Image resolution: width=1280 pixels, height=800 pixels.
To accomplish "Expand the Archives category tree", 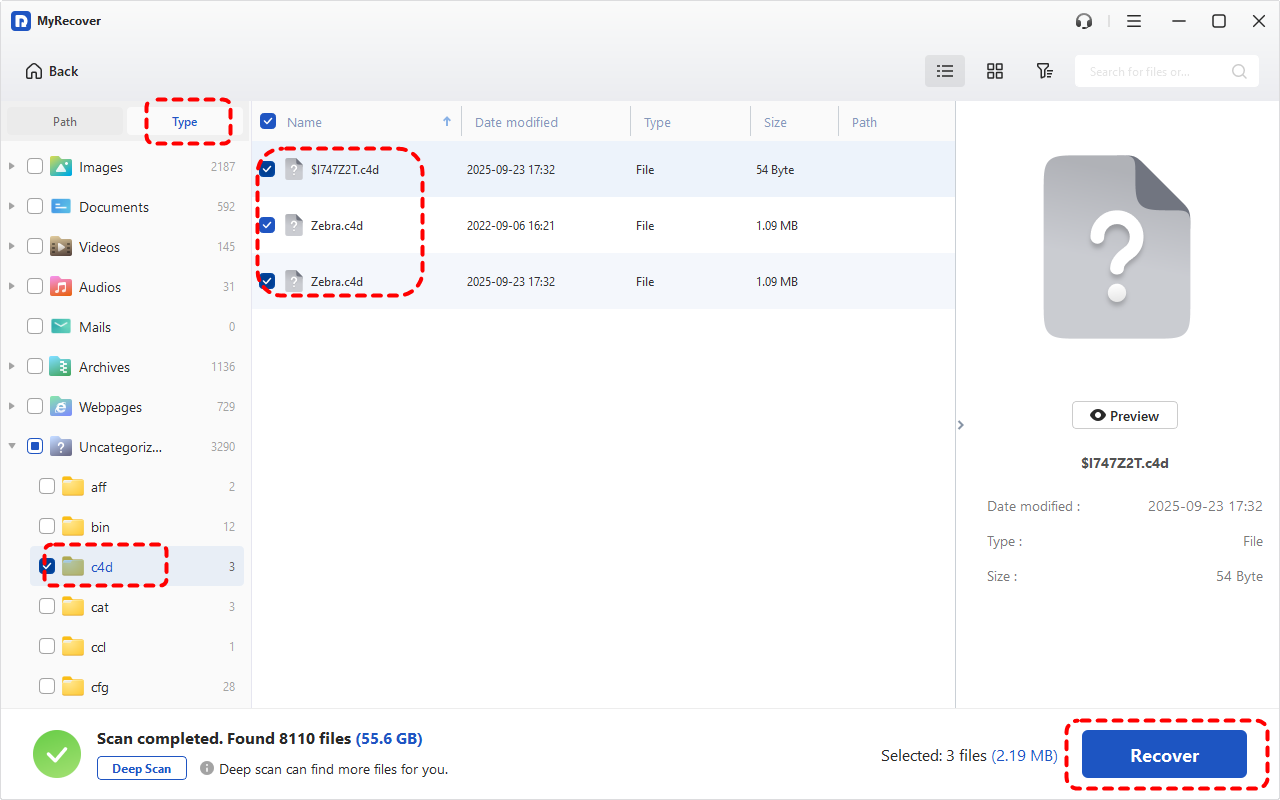I will pos(12,367).
